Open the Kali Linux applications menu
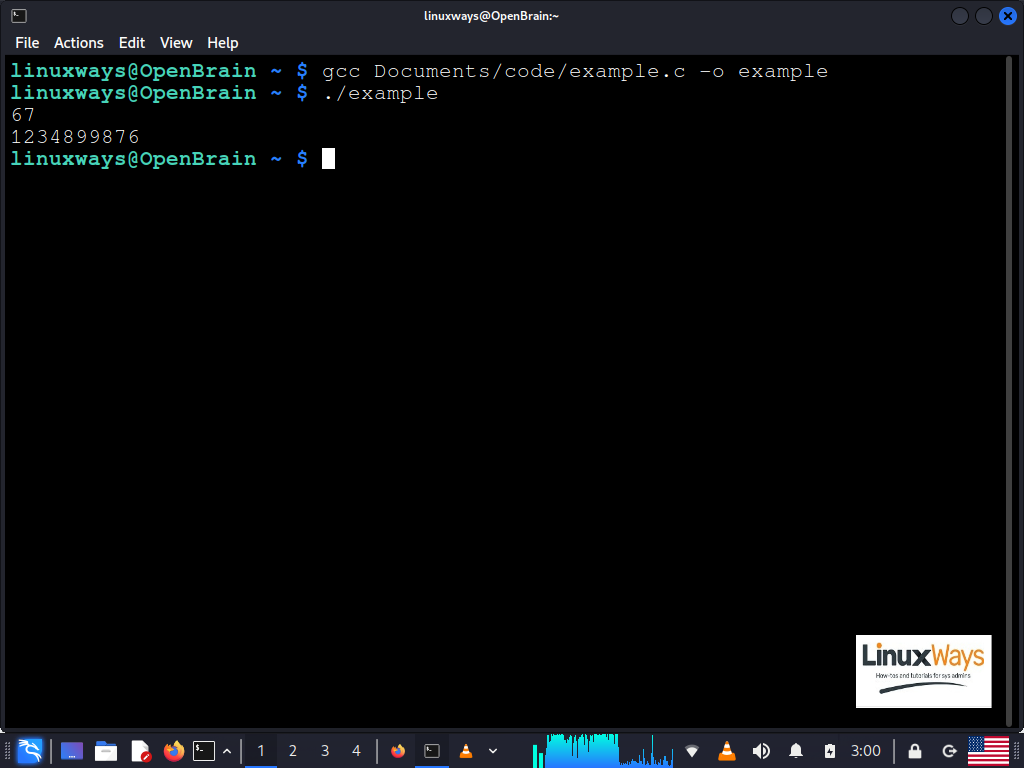1024x768 pixels. point(29,750)
